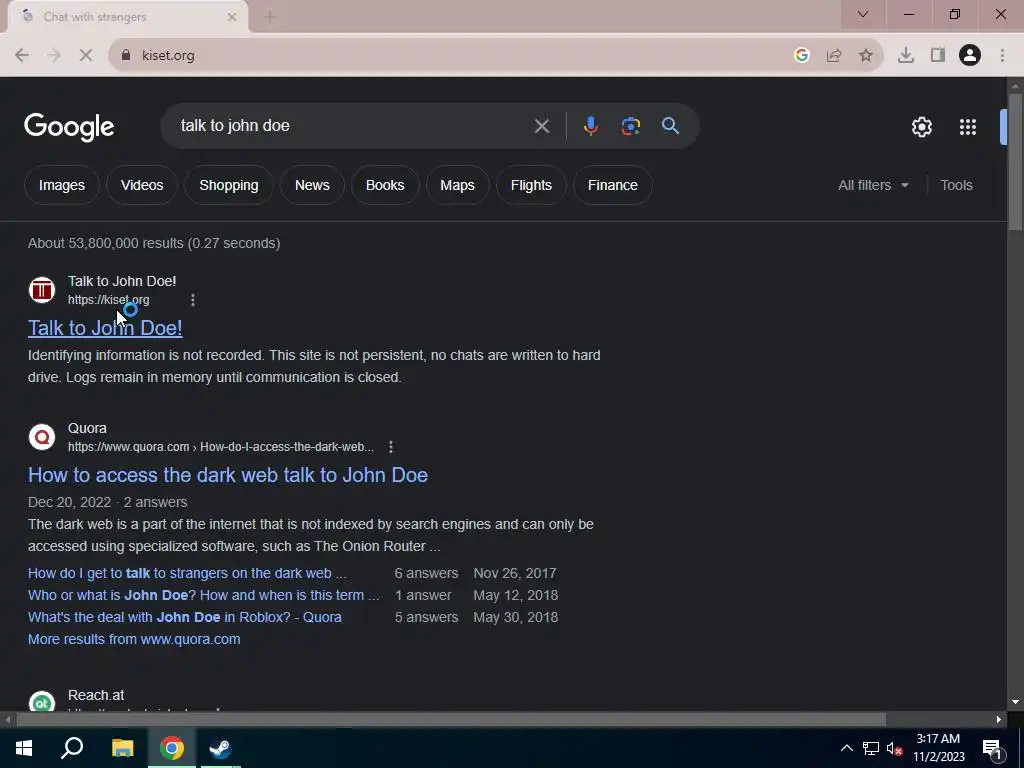Click the horizontal scrollbar thumb
Screen dimensions: 1024x768
point(451,720)
